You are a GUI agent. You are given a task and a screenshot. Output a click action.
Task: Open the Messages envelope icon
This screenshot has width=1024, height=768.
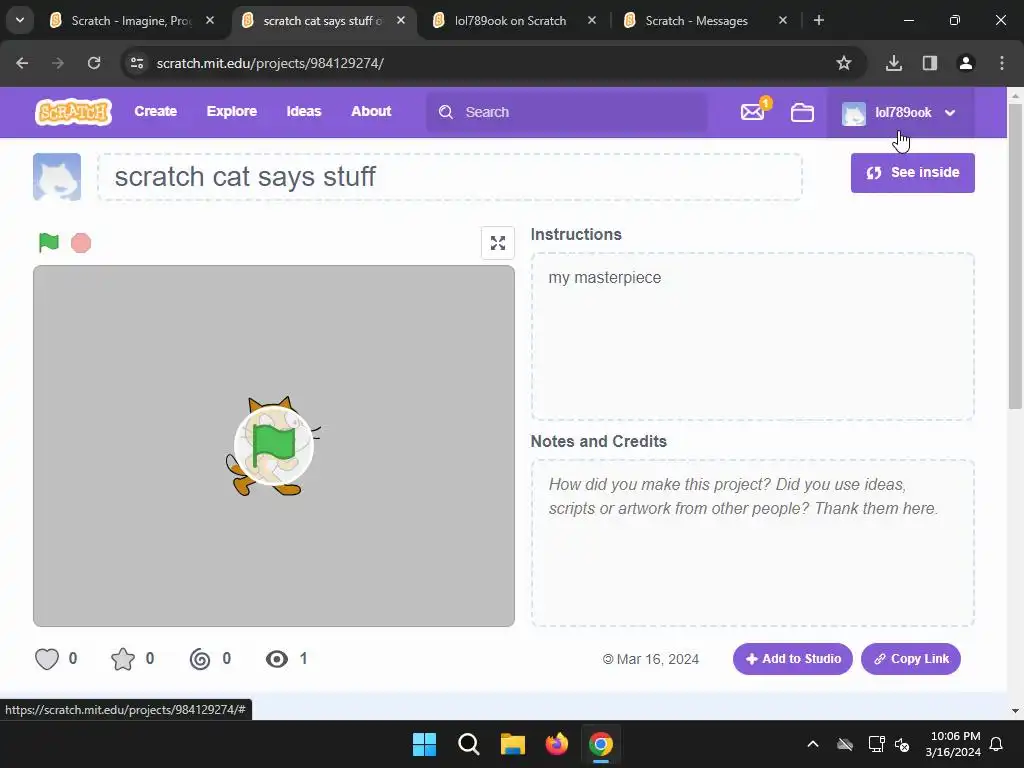point(752,112)
